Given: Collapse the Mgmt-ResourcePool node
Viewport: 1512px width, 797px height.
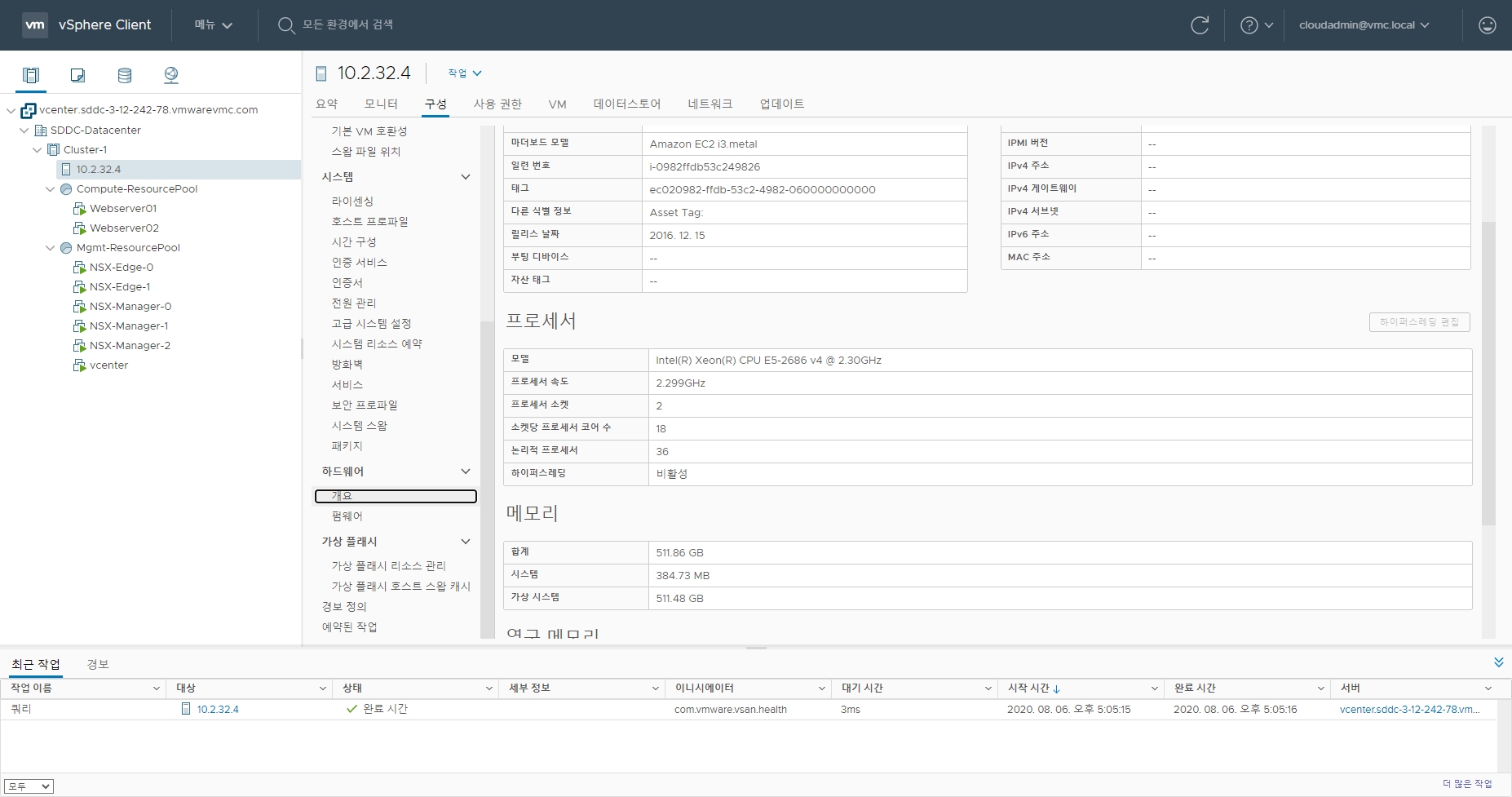Looking at the screenshot, I should (x=50, y=248).
